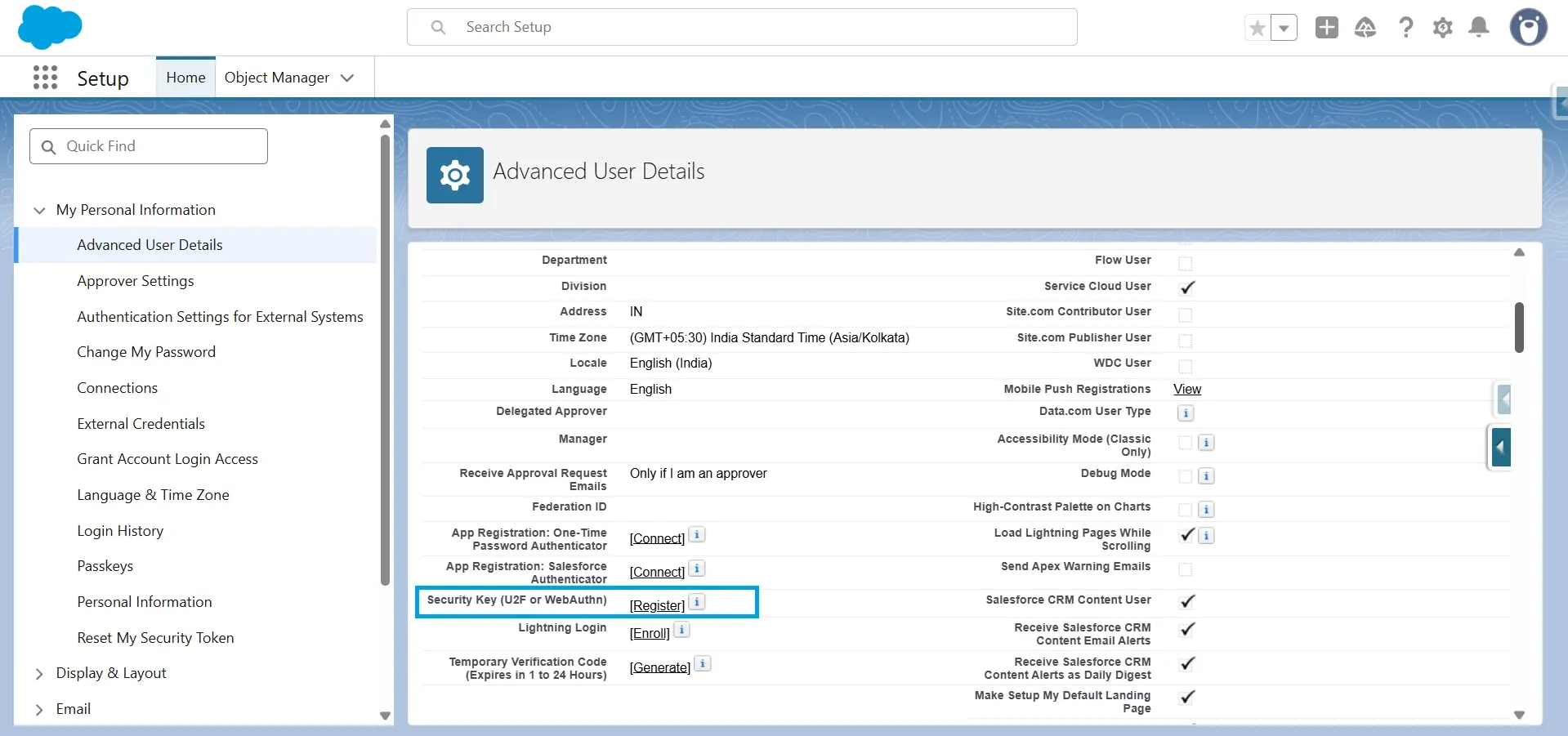Screen dimensions: 1568x736
Task: Toggle High-Contrast Palette on Charts checkbox
Action: coord(1186,510)
